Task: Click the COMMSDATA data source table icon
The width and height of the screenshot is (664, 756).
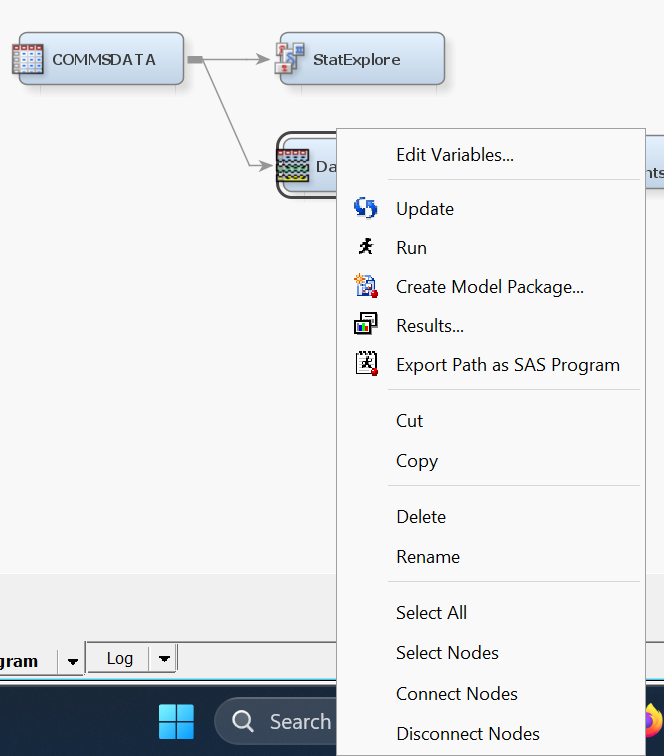Action: click(x=27, y=59)
